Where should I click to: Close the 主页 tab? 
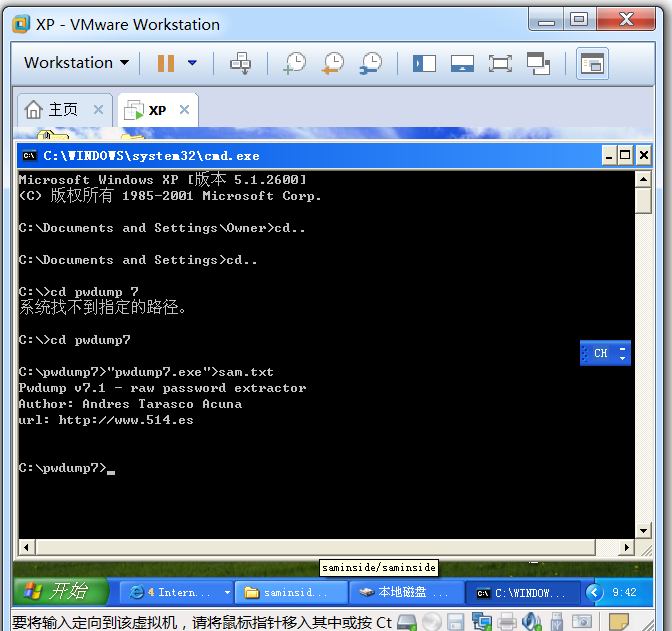[98, 110]
